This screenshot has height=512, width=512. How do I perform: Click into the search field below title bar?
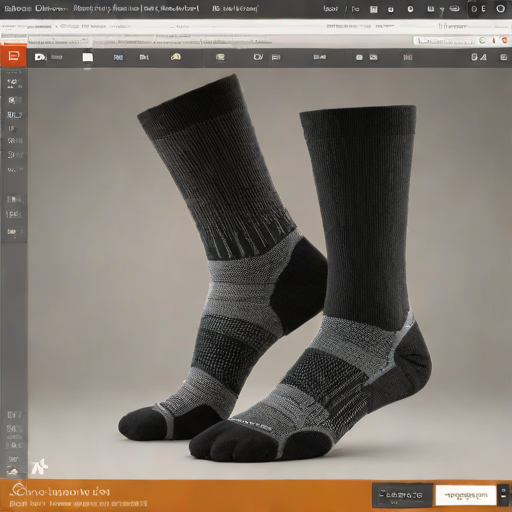click(444, 41)
